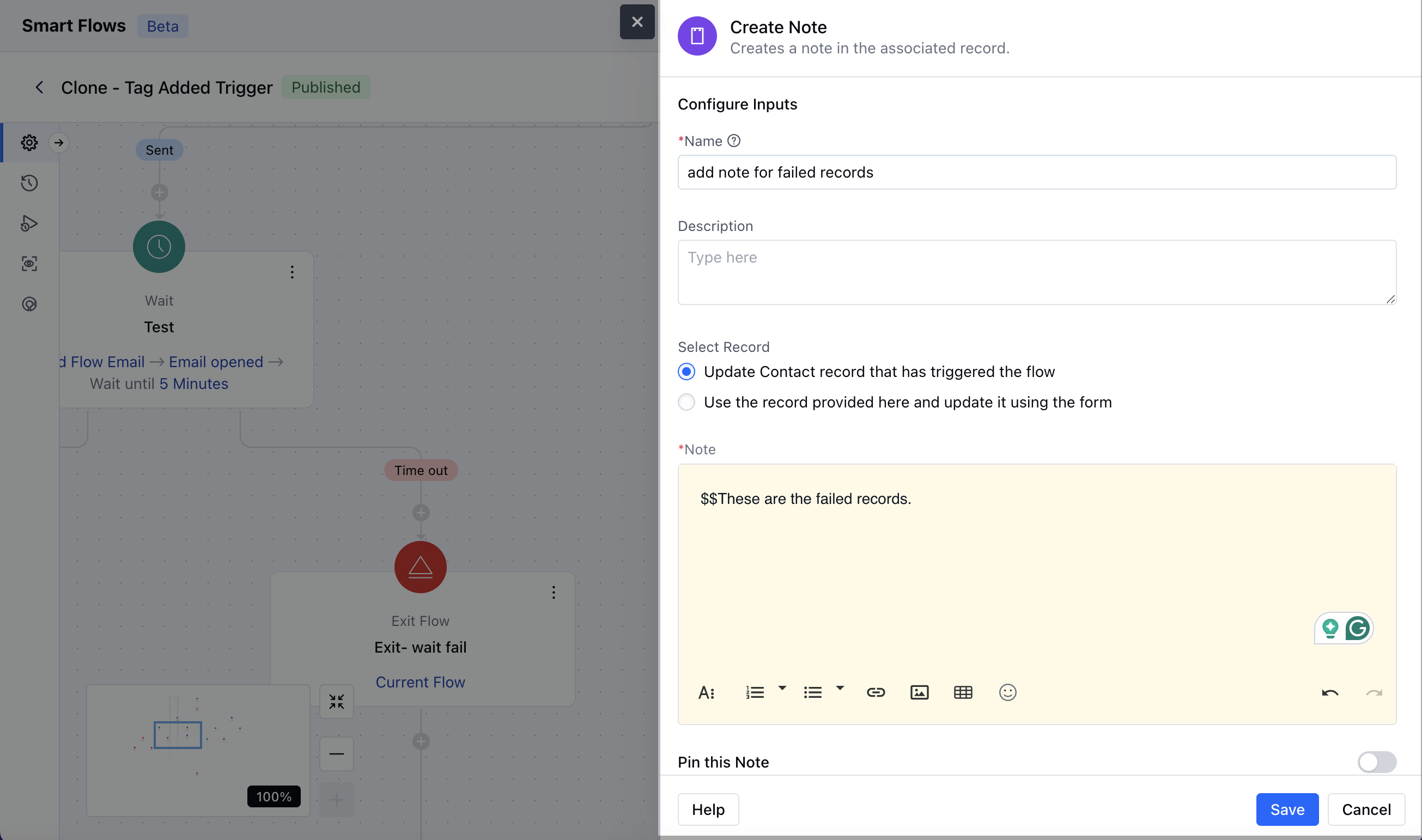
Task: Open the emoji picker in note toolbar
Action: click(x=1007, y=692)
